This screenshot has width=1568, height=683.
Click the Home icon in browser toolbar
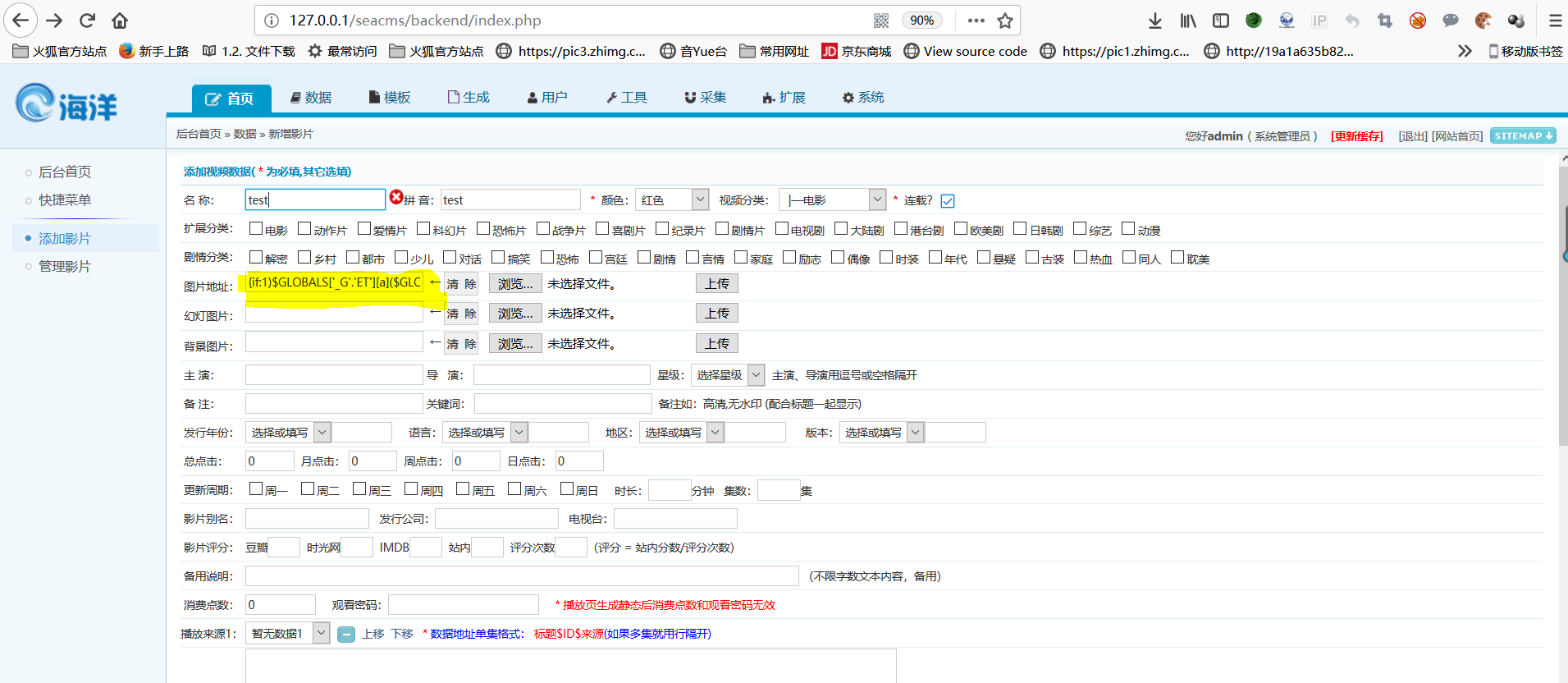[120, 21]
